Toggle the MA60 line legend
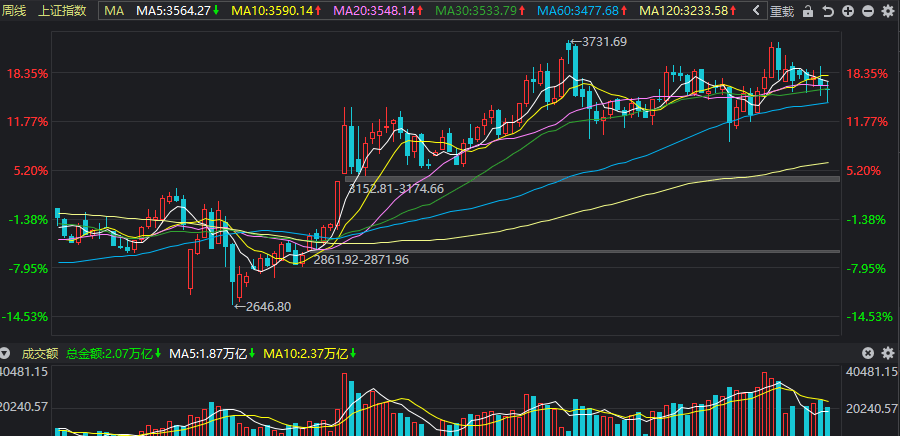 pyautogui.click(x=582, y=10)
